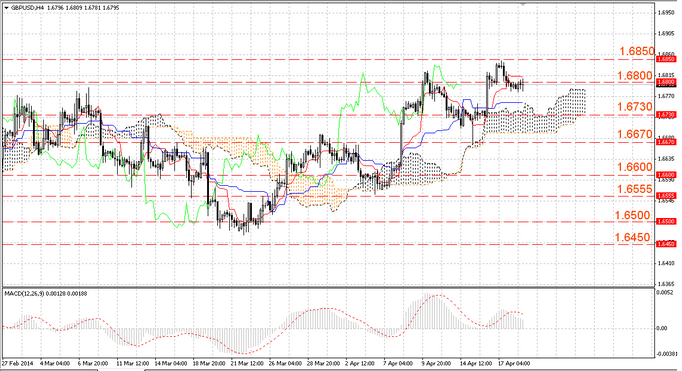This screenshot has width=682, height=371.
Task: Select the red 1.6850 price tag on axis
Action: (x=666, y=59)
